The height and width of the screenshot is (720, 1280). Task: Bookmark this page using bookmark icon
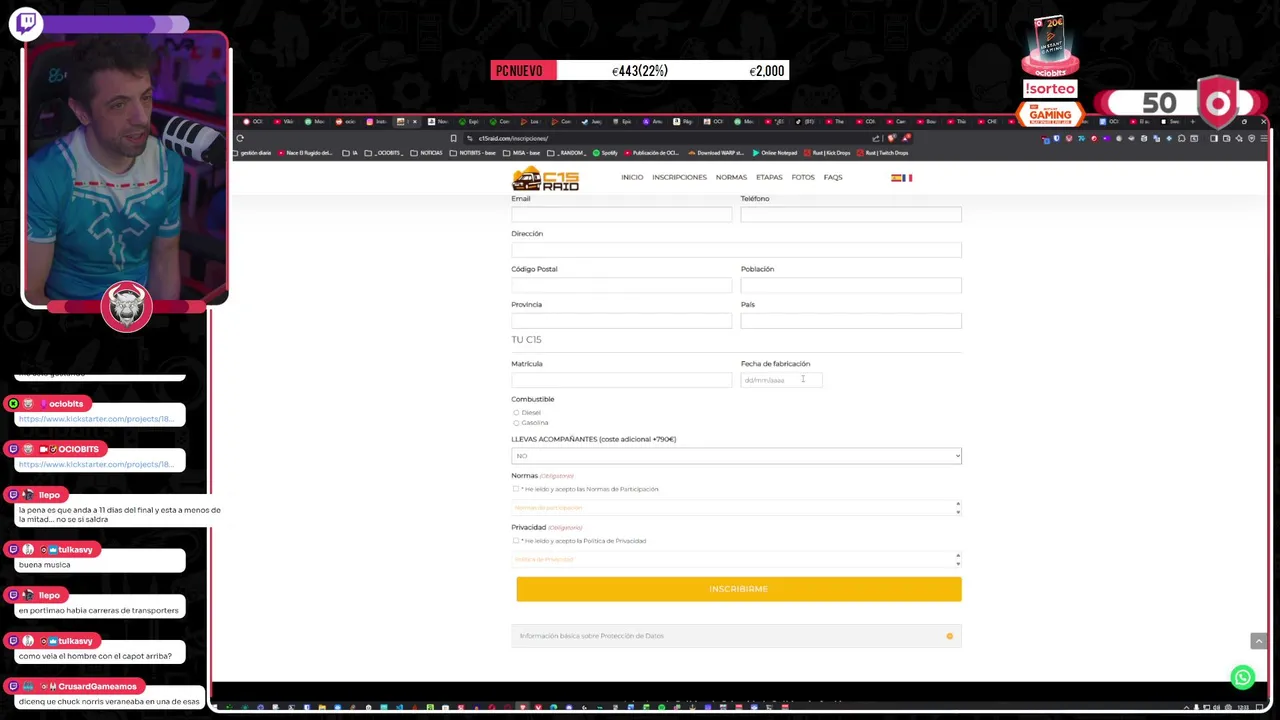point(453,138)
